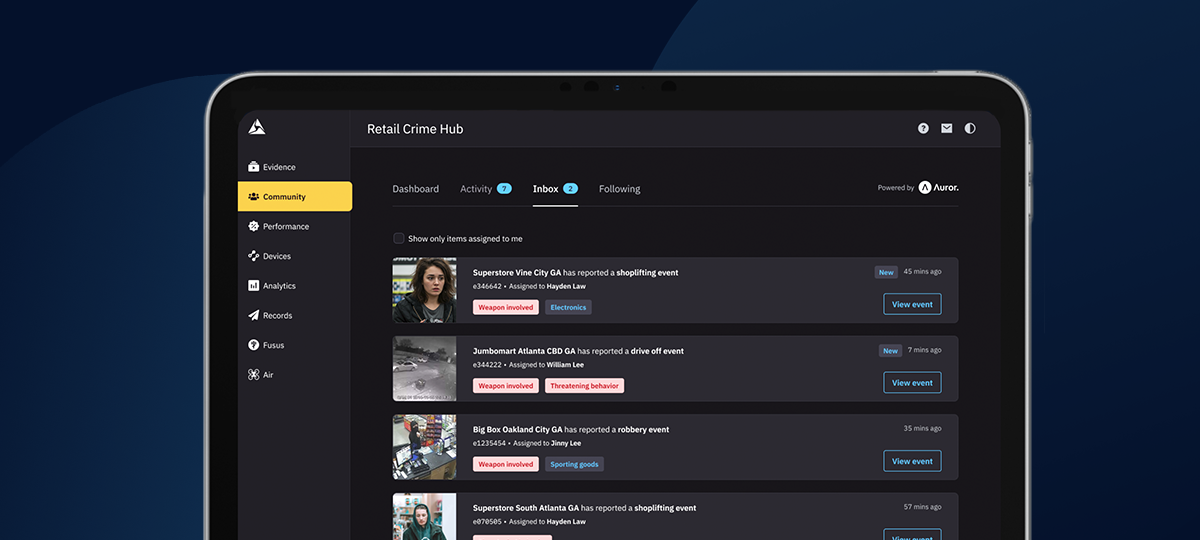View event for Superstore Vine City shoplifting

912,304
